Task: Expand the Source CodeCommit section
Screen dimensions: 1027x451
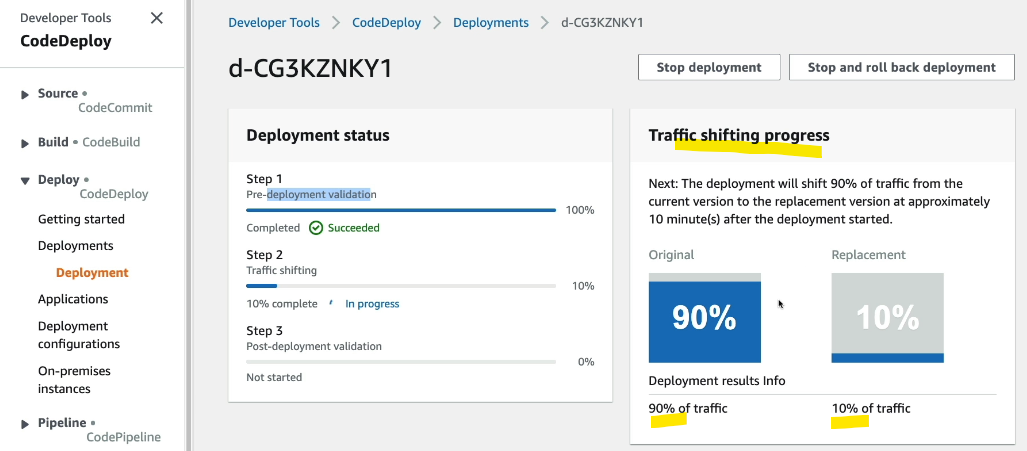Action: pos(25,94)
